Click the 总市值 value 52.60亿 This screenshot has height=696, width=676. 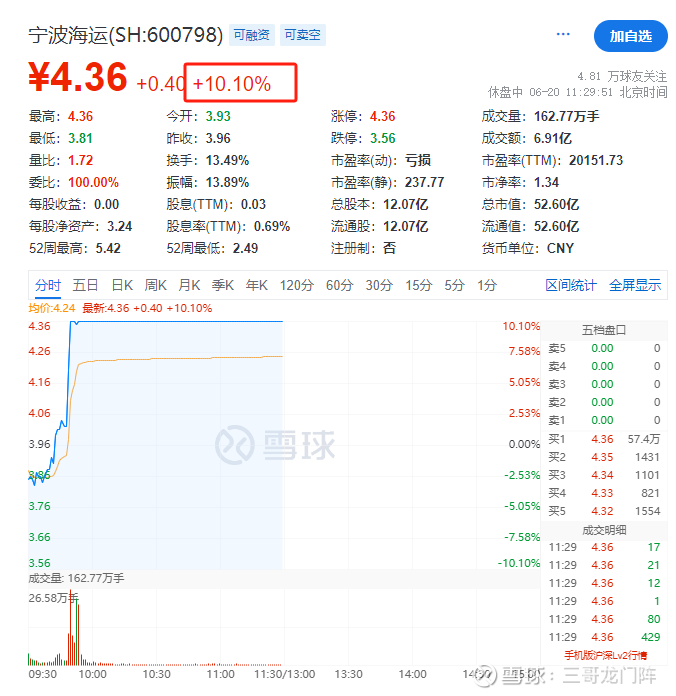pos(556,205)
